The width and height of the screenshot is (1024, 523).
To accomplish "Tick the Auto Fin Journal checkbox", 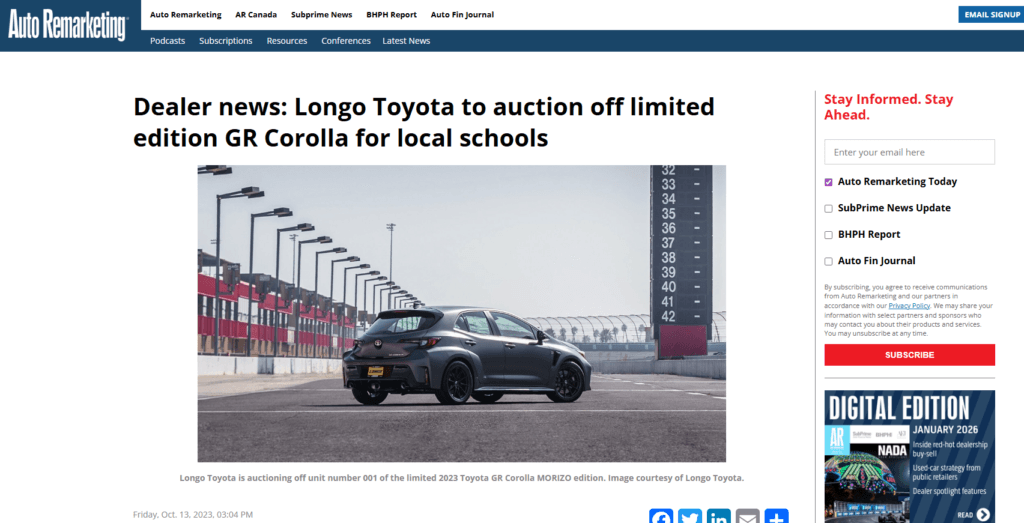I will coord(828,261).
